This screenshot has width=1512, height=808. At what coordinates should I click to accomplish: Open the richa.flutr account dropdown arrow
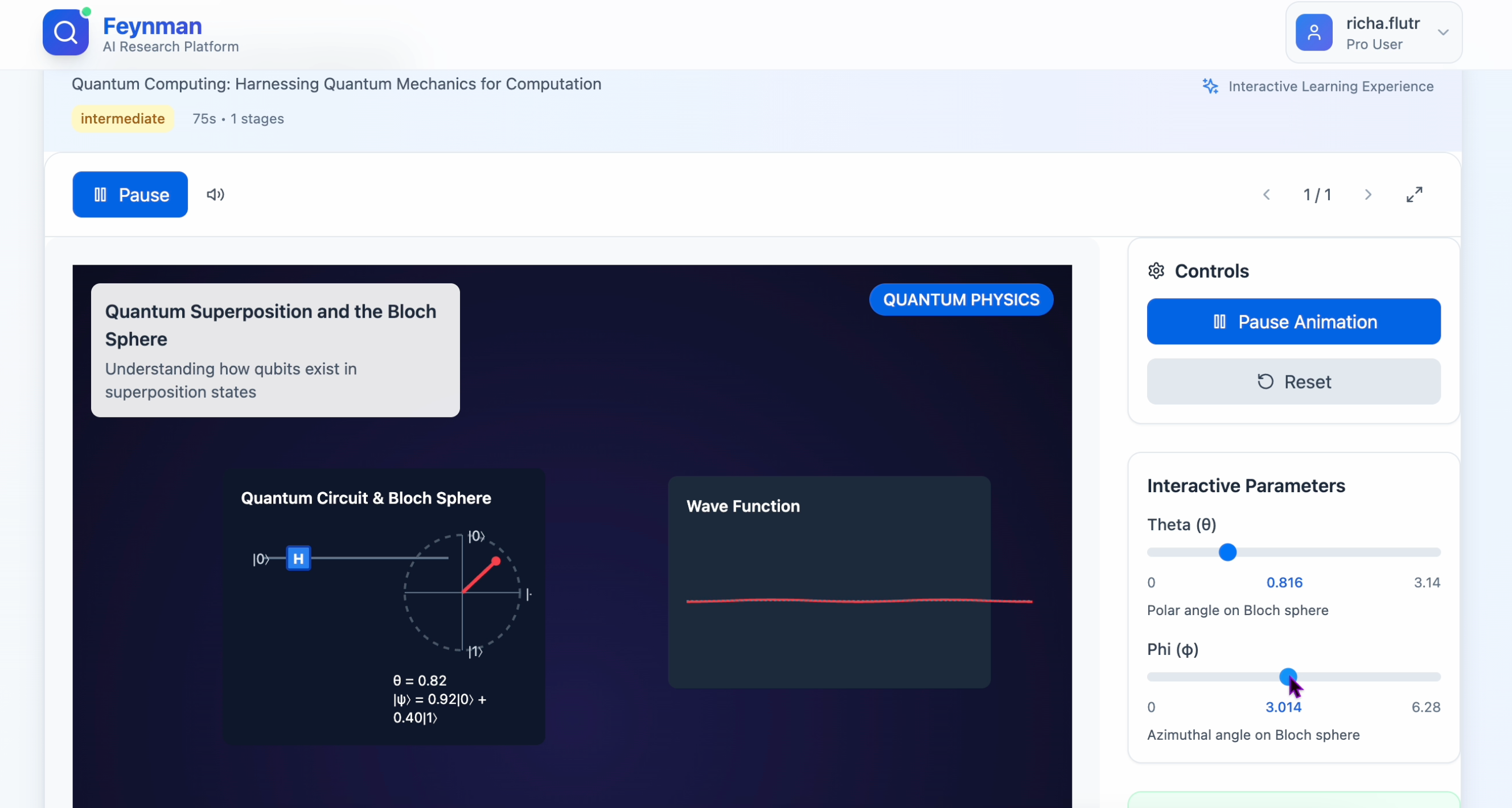[1443, 33]
